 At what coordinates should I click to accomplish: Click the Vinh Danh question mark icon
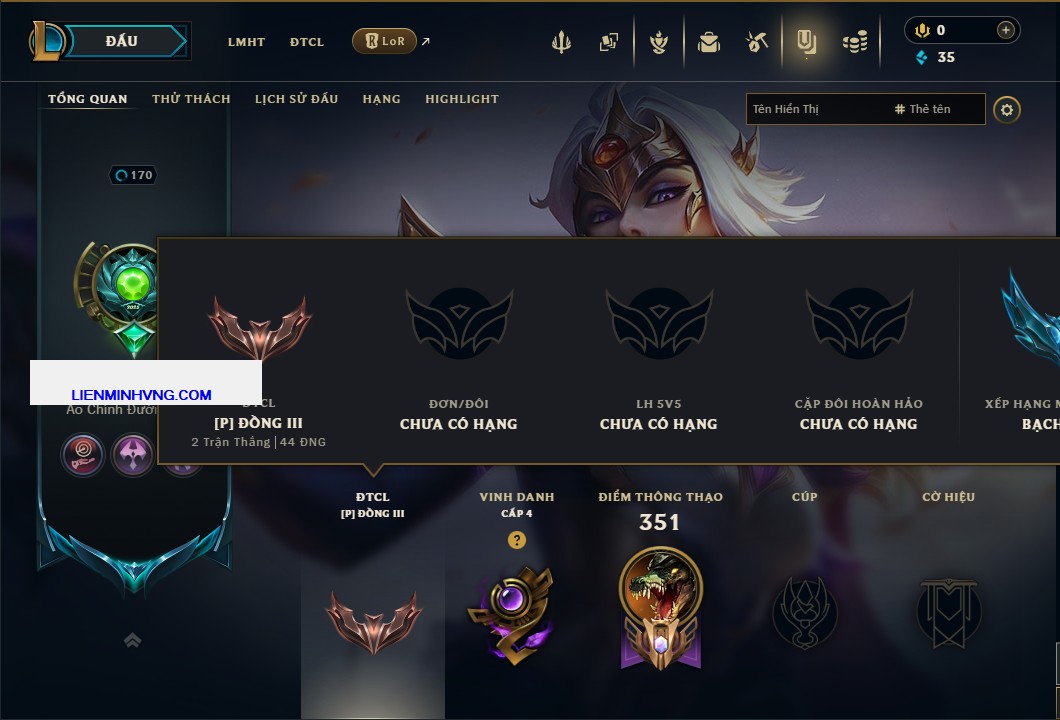click(516, 540)
